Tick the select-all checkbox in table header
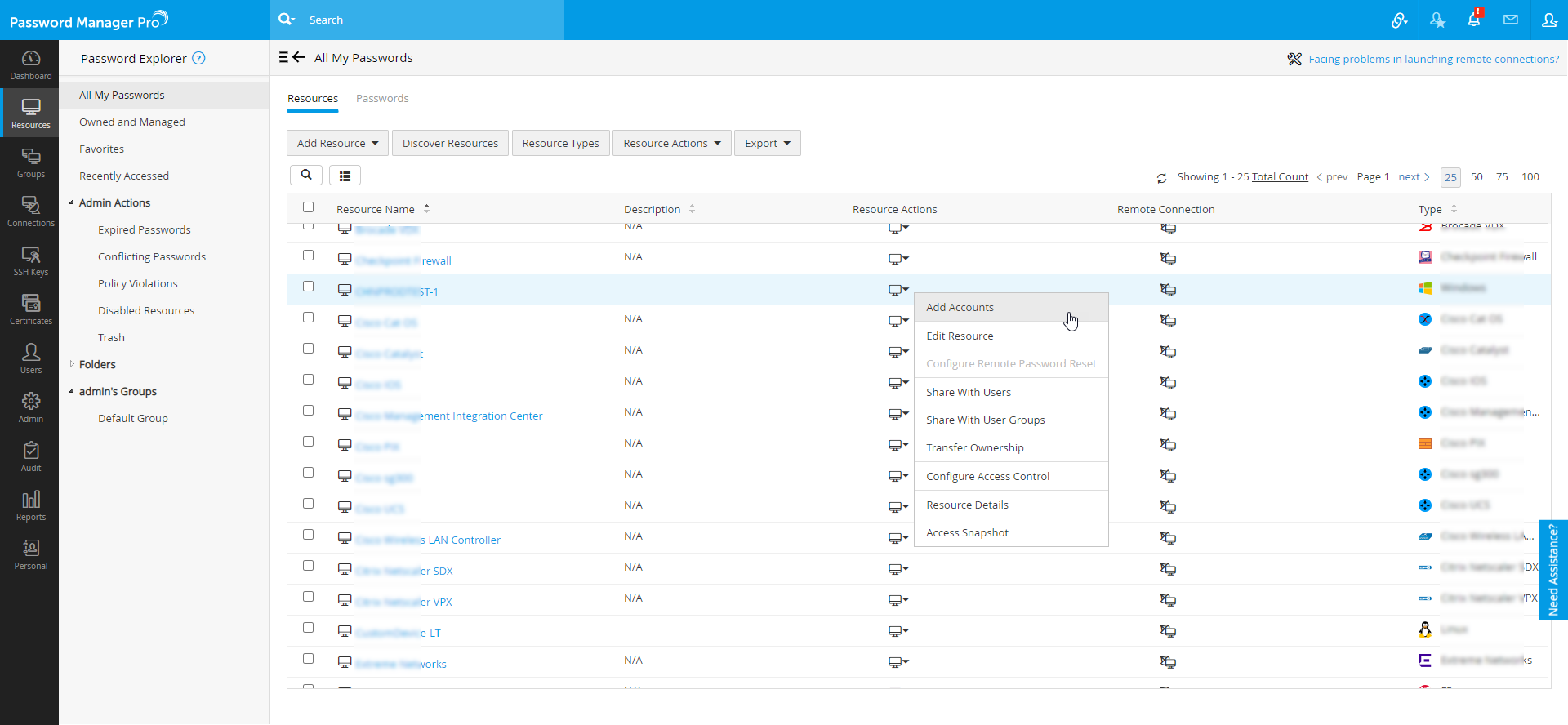The image size is (1568, 725). point(308,207)
